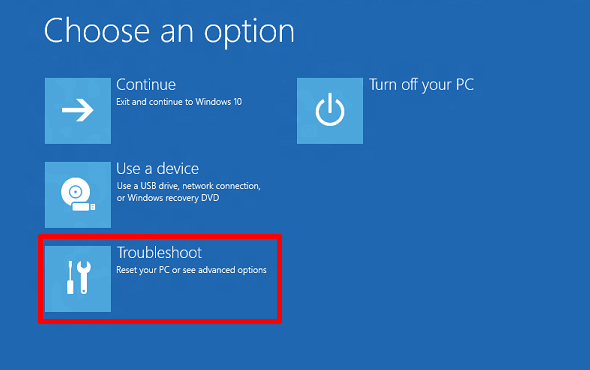Select the Turn off your PC label
The image size is (590, 370).
(x=421, y=85)
